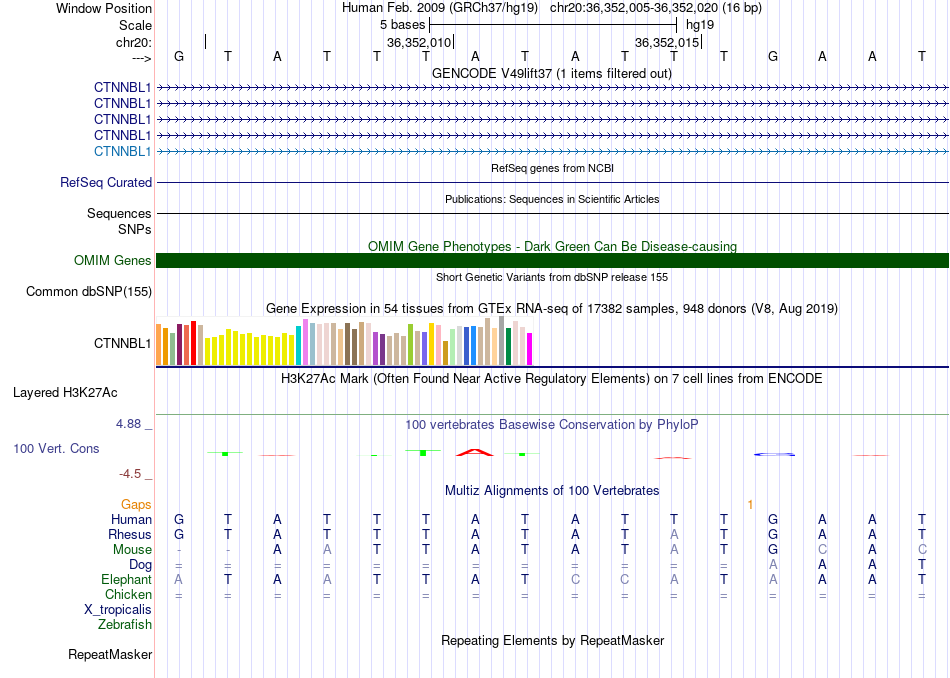
Task: Click the bright red GTEx expression bar
Action: [193, 343]
